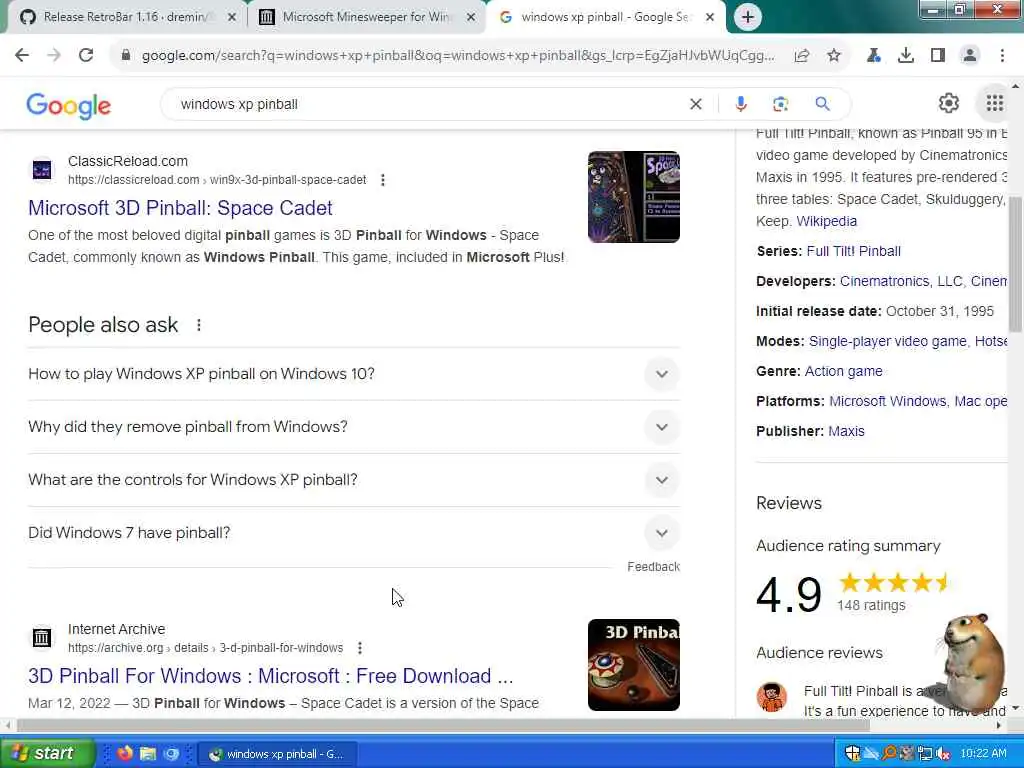This screenshot has width=1024, height=768.
Task: Click Feedback under People also ask
Action: [653, 567]
